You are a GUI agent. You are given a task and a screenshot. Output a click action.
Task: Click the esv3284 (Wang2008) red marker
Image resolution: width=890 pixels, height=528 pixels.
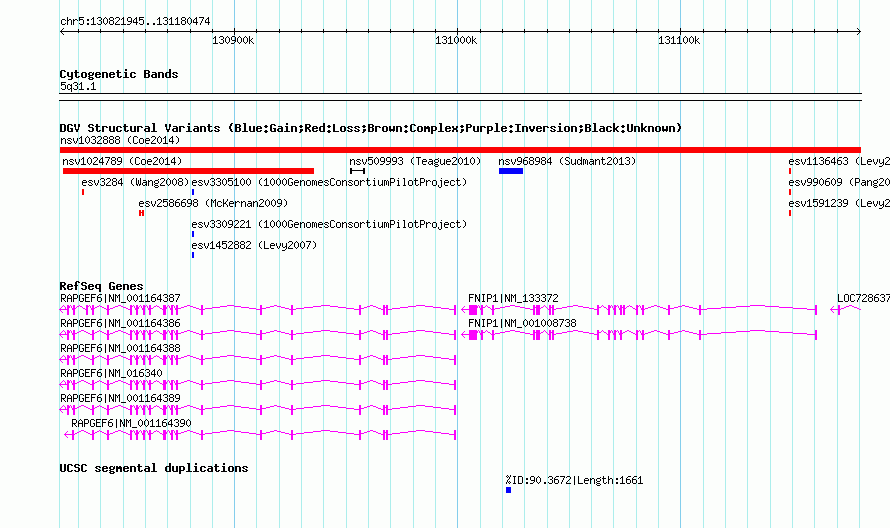click(x=83, y=192)
